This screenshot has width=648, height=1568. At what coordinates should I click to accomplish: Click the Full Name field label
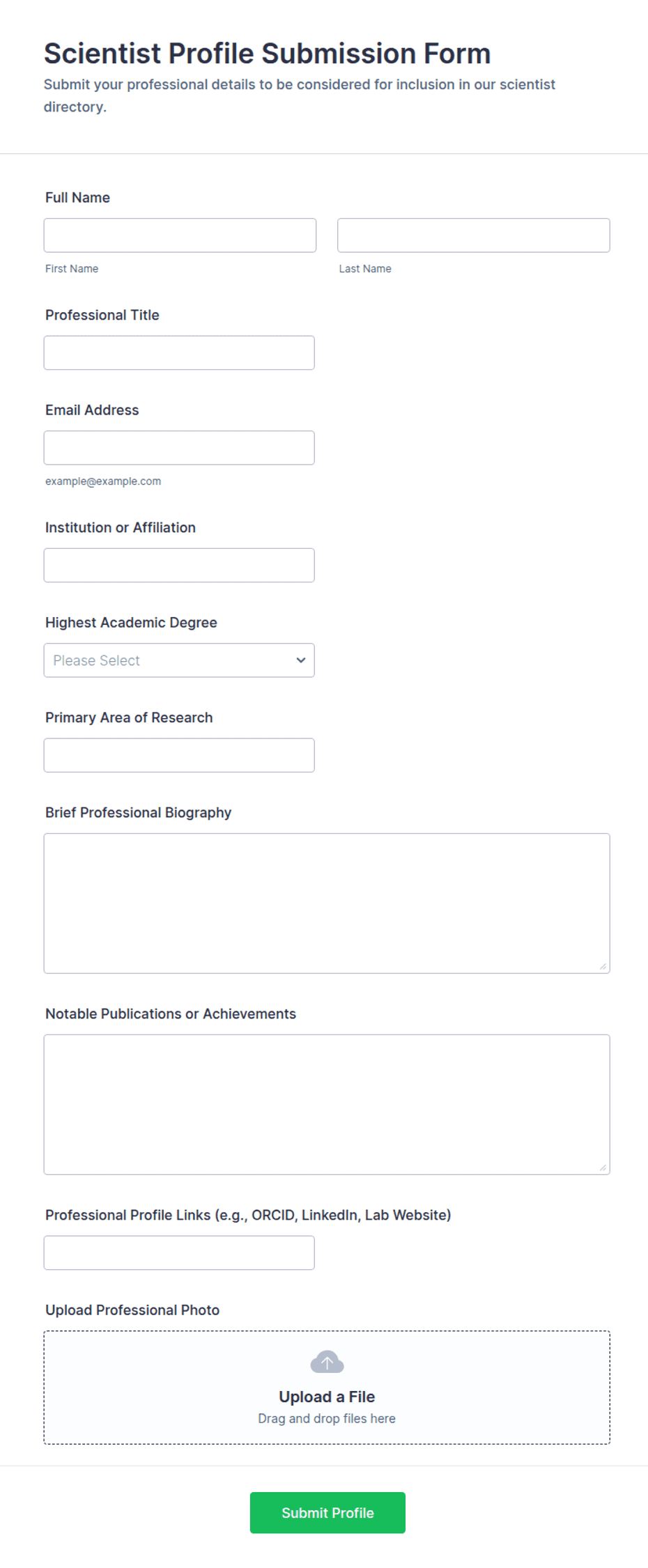[77, 198]
